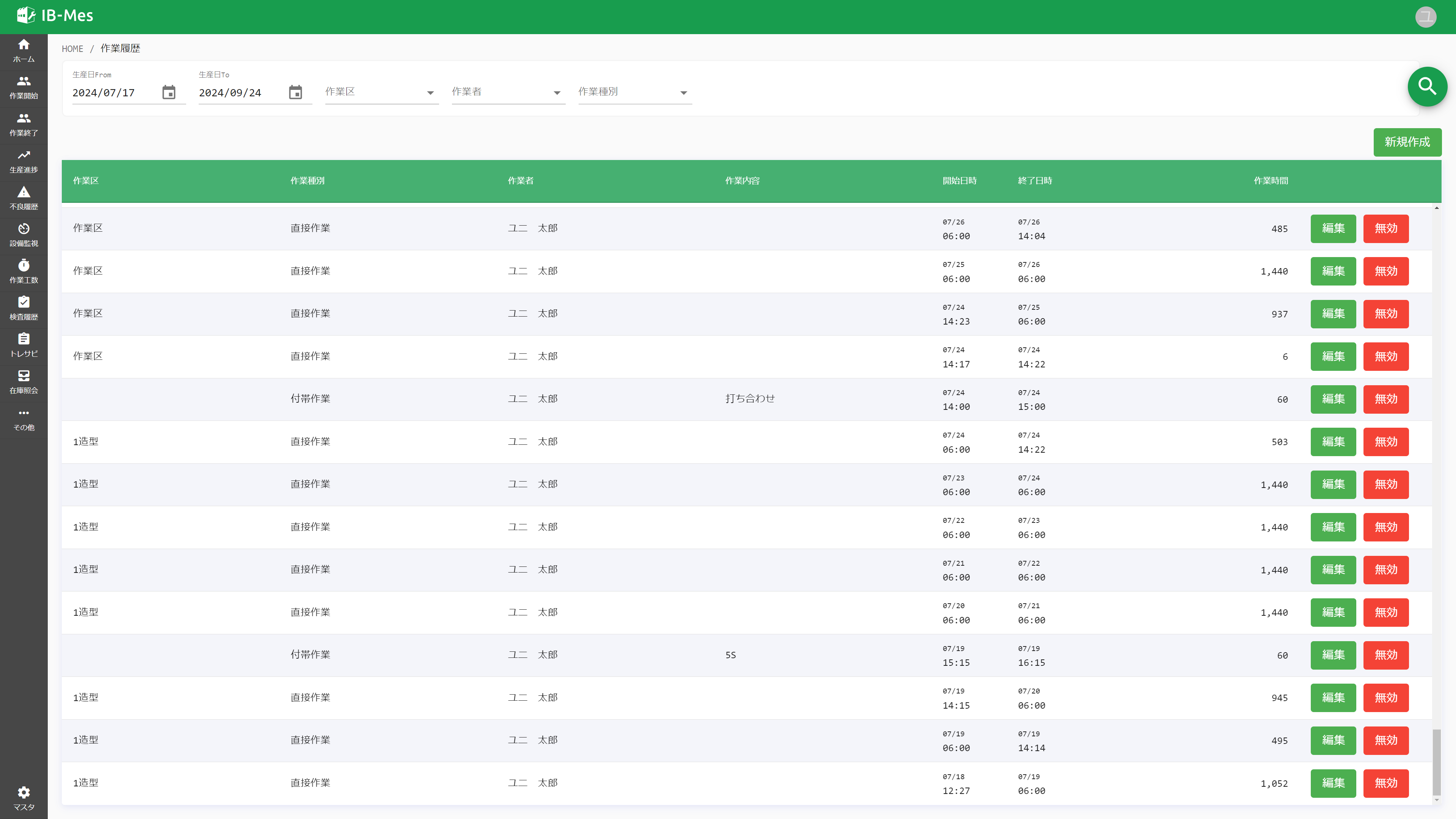
Task: Click 編集 for the 6-minute row
Action: [1334, 357]
